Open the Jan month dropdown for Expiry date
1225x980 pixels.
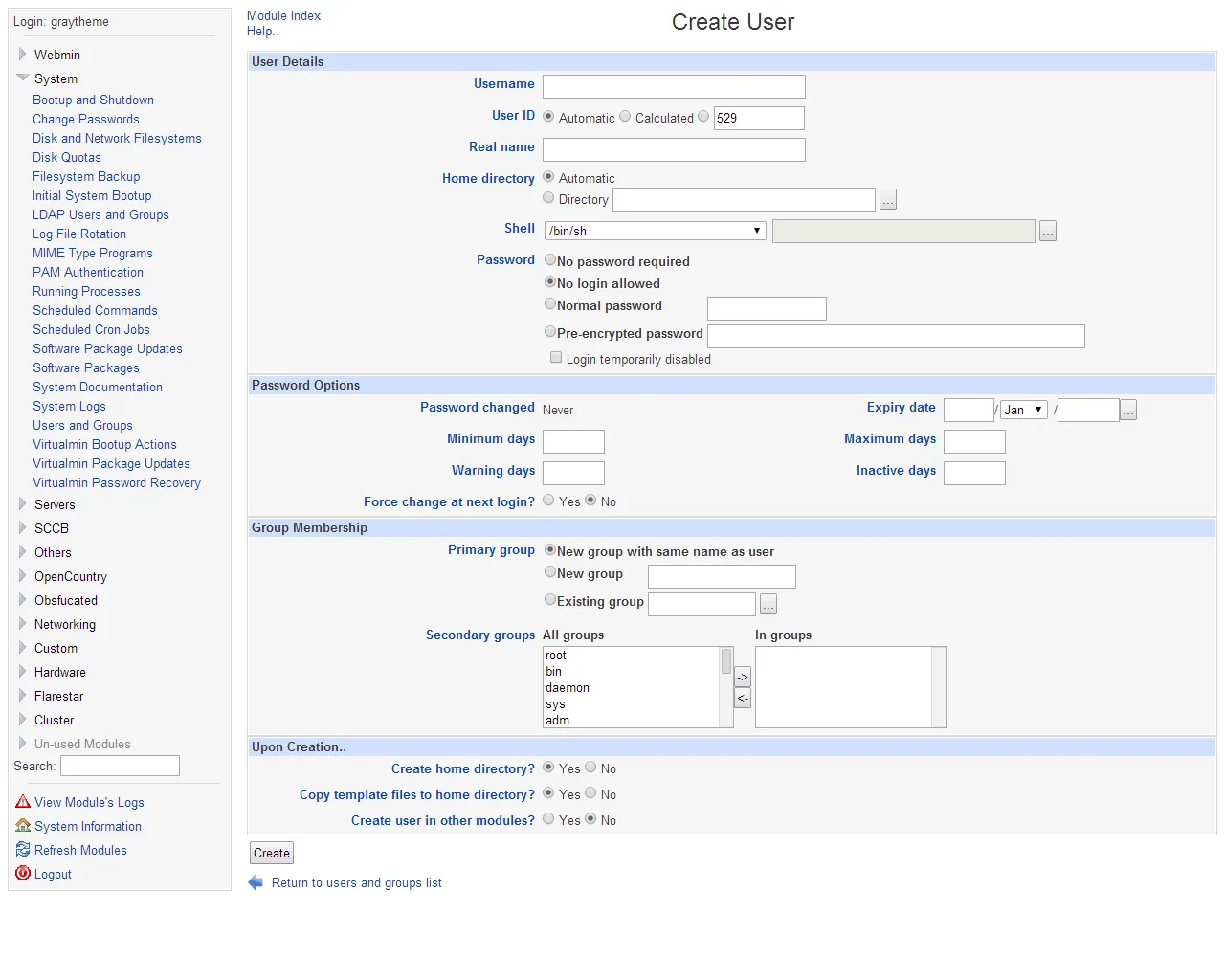coord(1023,410)
